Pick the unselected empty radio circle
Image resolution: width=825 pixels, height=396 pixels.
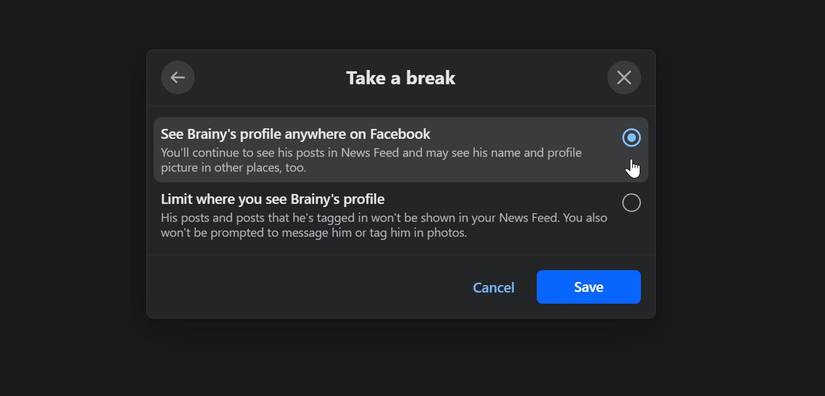631,203
